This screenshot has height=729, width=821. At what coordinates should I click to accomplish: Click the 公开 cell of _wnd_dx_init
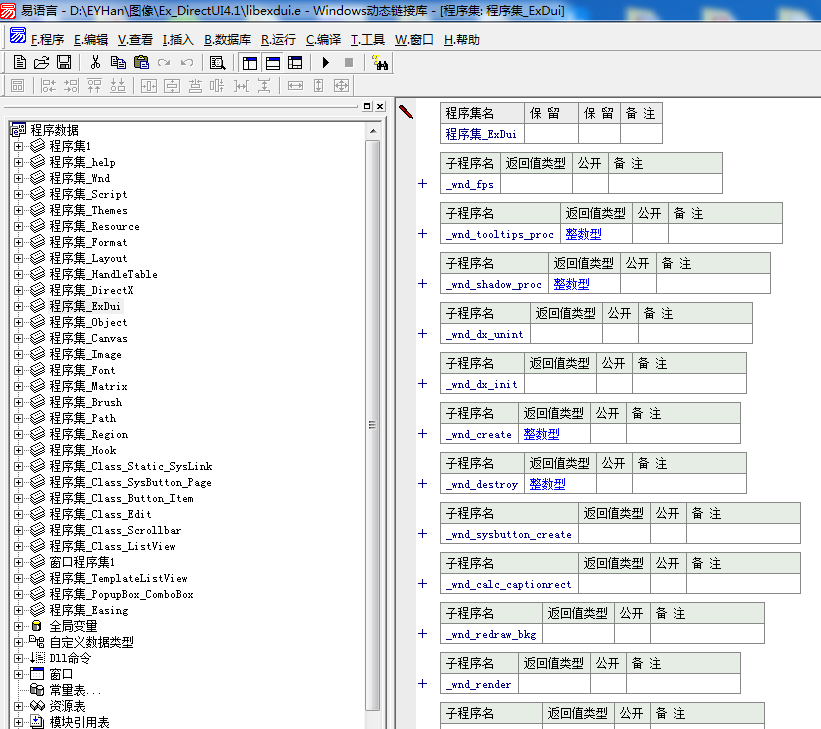(614, 384)
